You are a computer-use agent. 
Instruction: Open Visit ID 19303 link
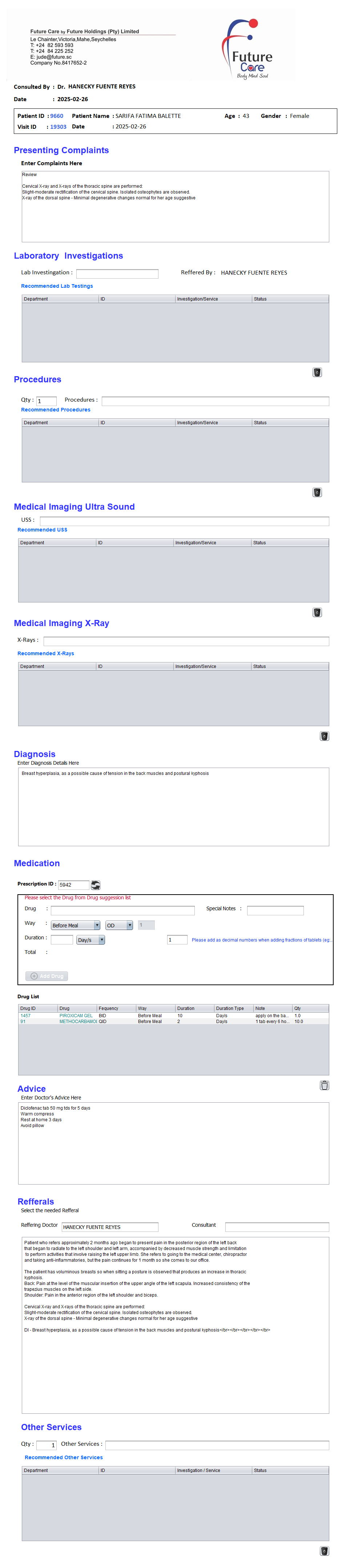tap(59, 127)
